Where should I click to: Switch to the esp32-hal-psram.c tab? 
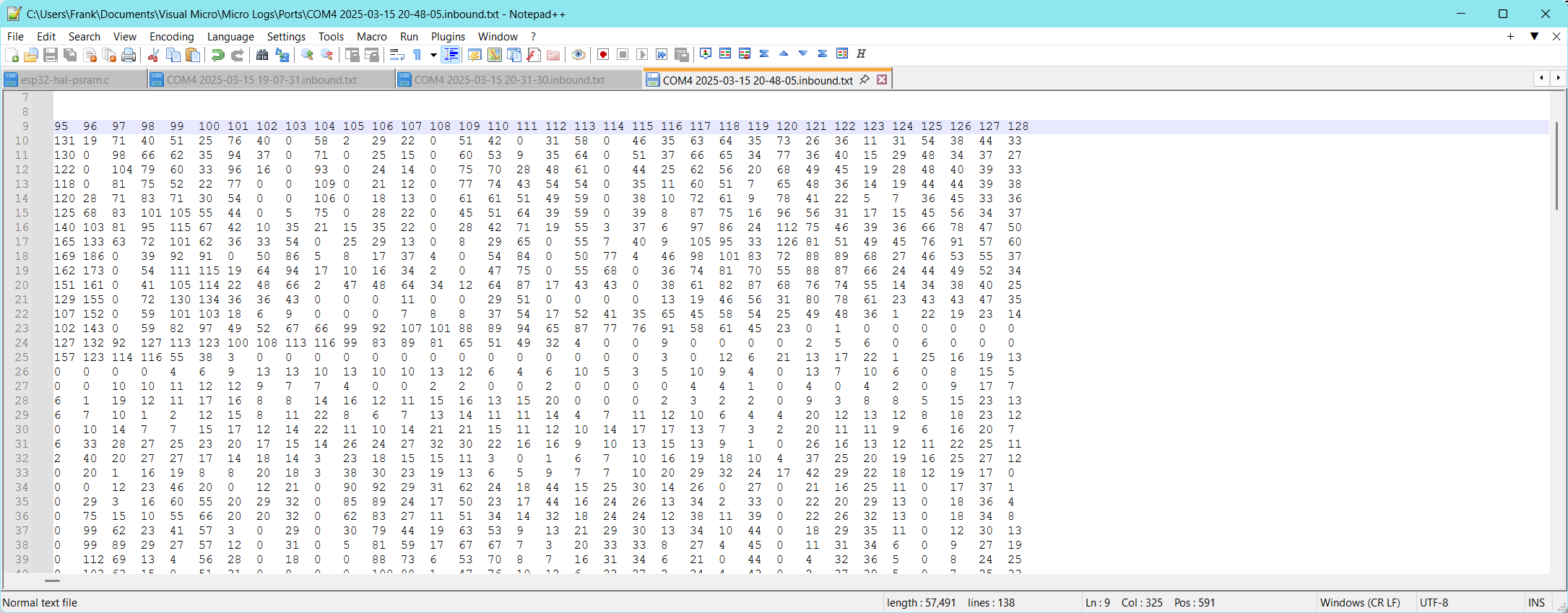(x=65, y=80)
